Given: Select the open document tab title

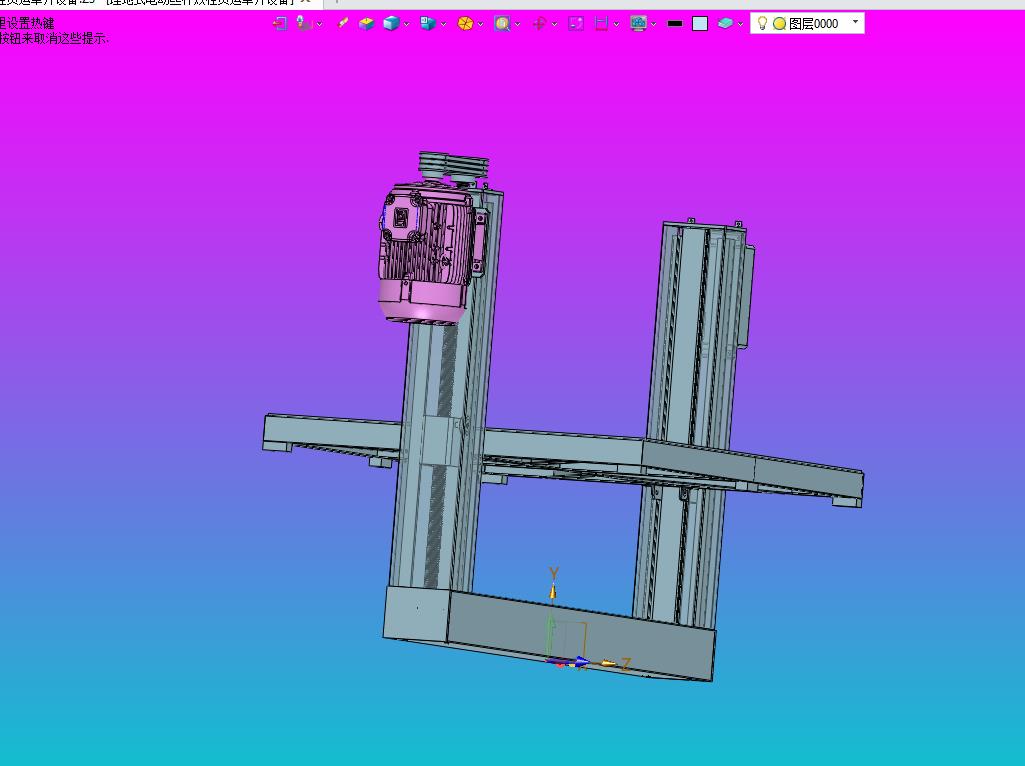Looking at the screenshot, I should [x=147, y=2].
